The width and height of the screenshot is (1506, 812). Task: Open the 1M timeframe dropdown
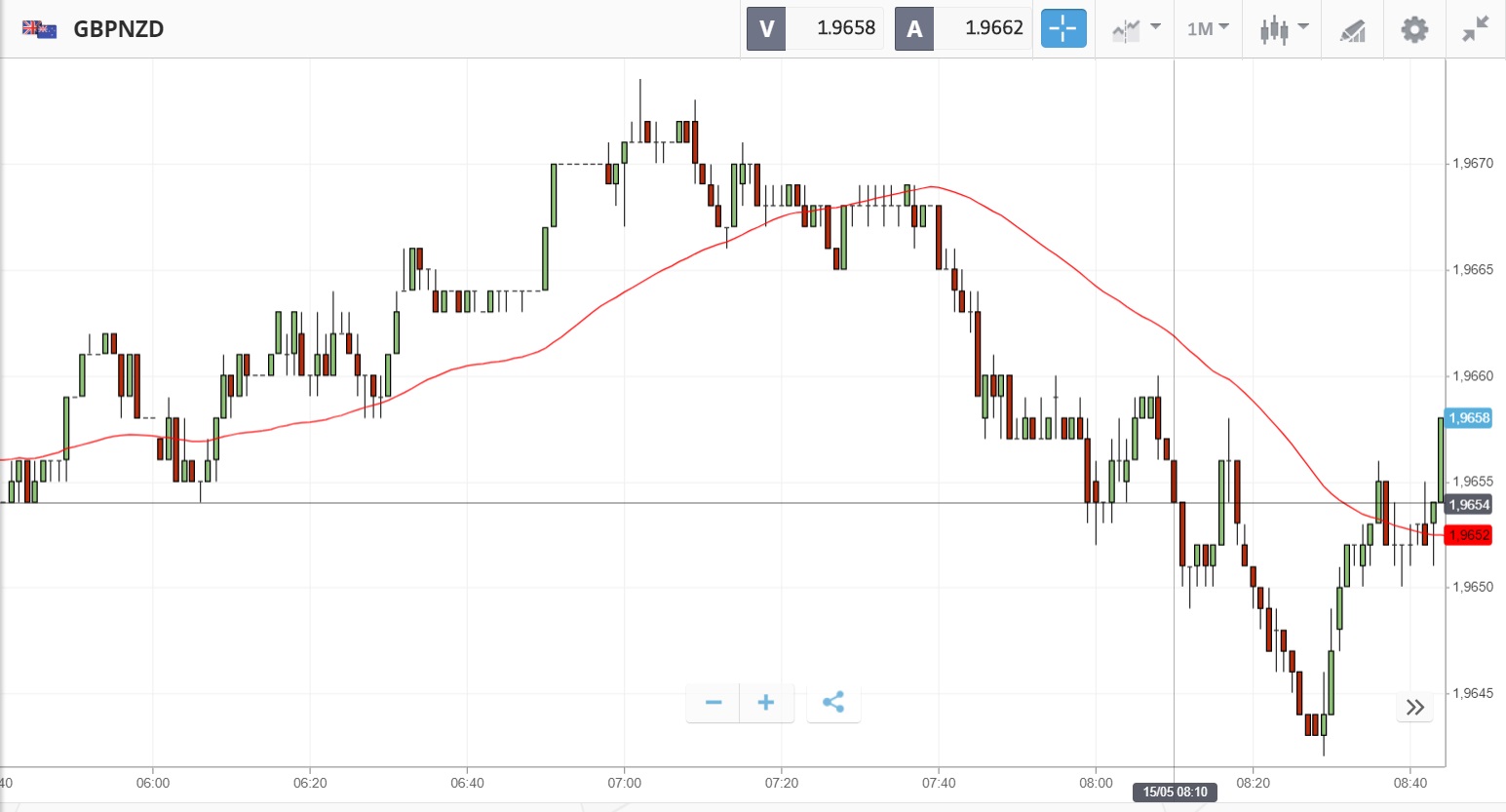click(1208, 29)
